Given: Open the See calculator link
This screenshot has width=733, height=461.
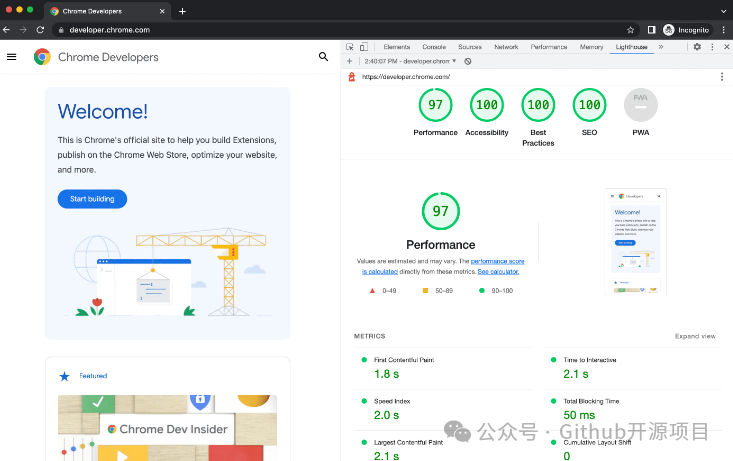Looking at the screenshot, I should click(x=498, y=272).
